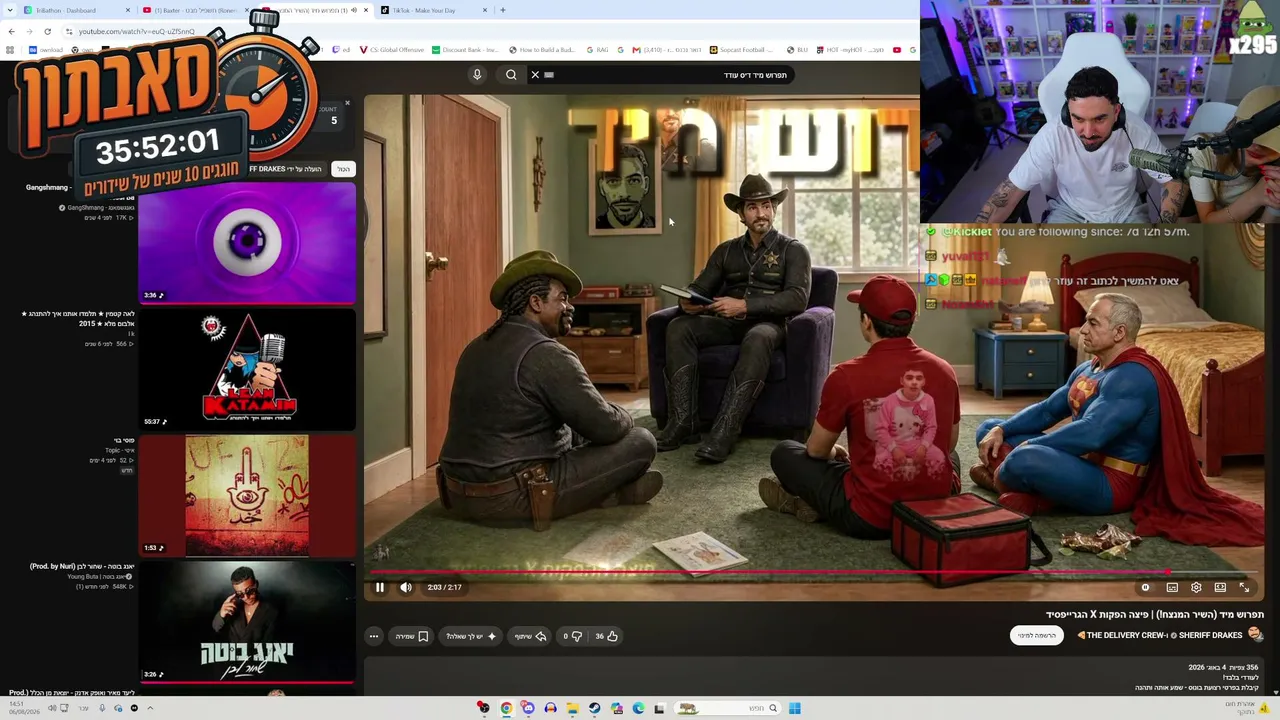Open the tab search dropdown arrow
The height and width of the screenshot is (720, 1280).
(10, 10)
